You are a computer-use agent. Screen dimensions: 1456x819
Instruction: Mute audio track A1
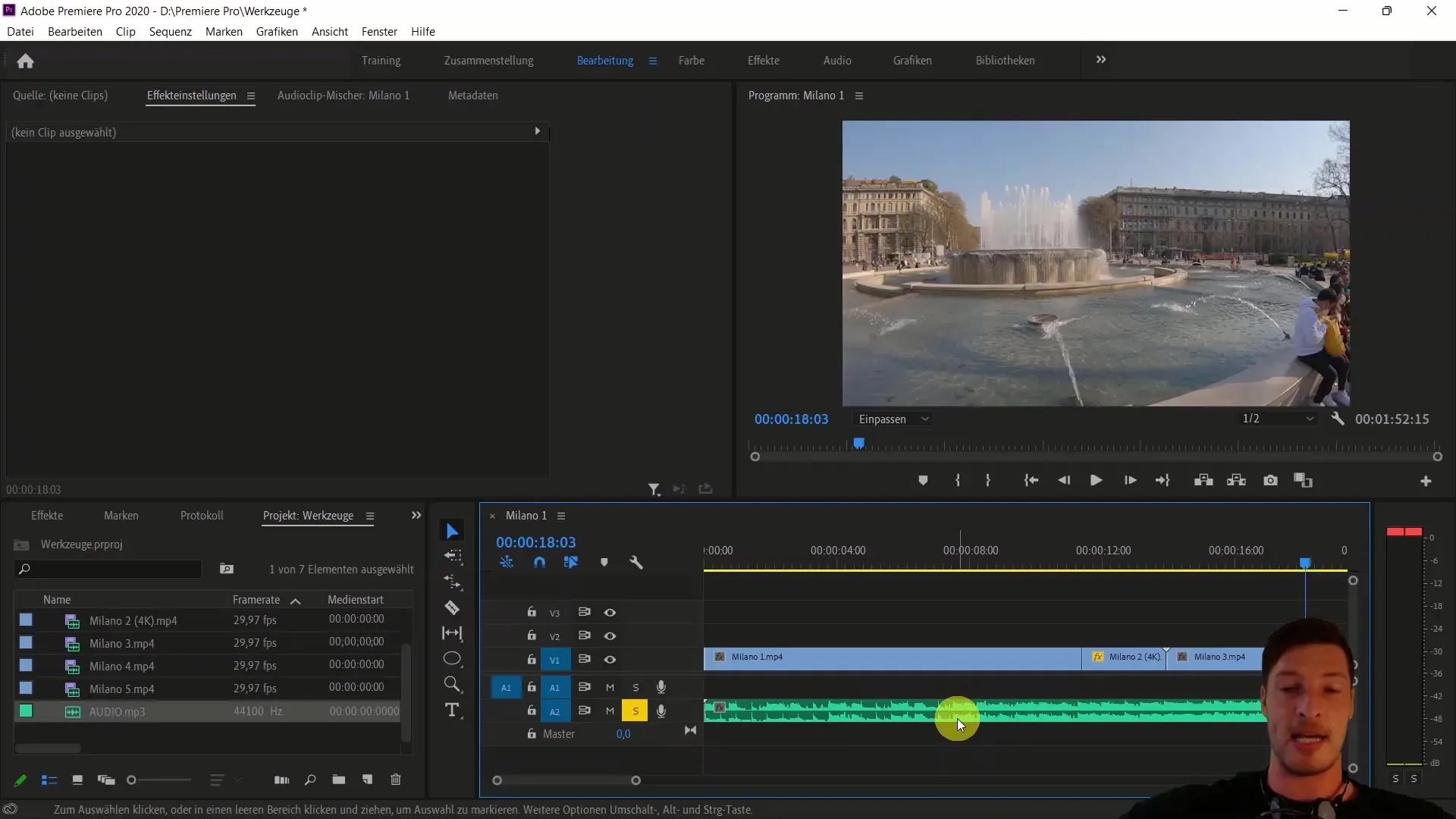[x=610, y=687]
